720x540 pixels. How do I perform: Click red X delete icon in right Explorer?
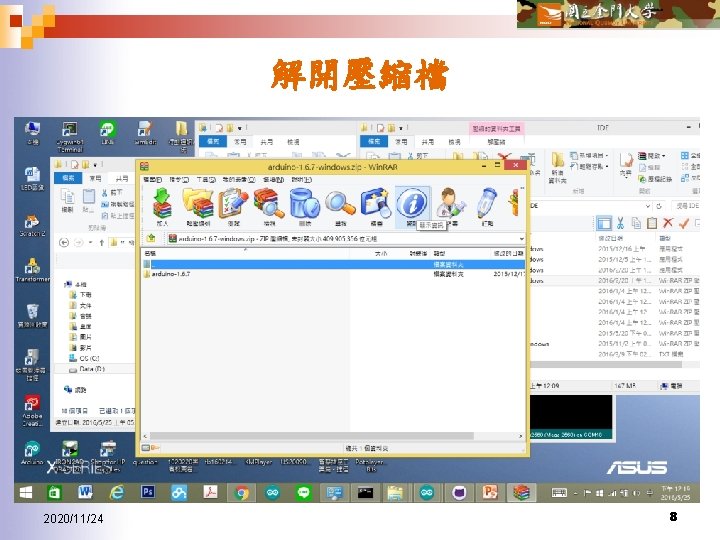[668, 223]
